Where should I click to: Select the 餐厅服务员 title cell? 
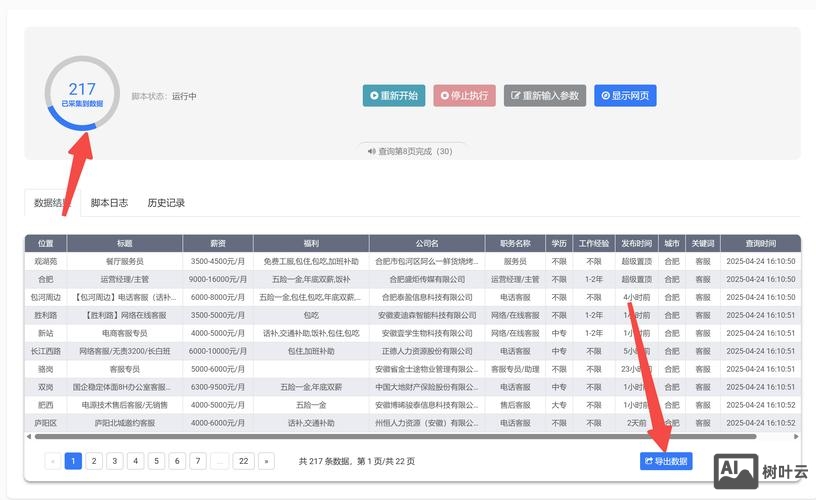pos(125,261)
